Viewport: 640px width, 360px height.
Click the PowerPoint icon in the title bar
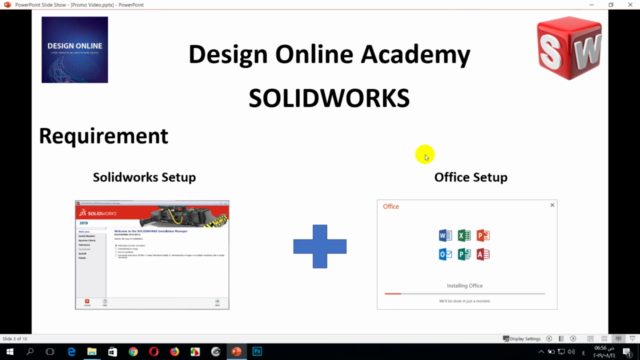point(7,4)
